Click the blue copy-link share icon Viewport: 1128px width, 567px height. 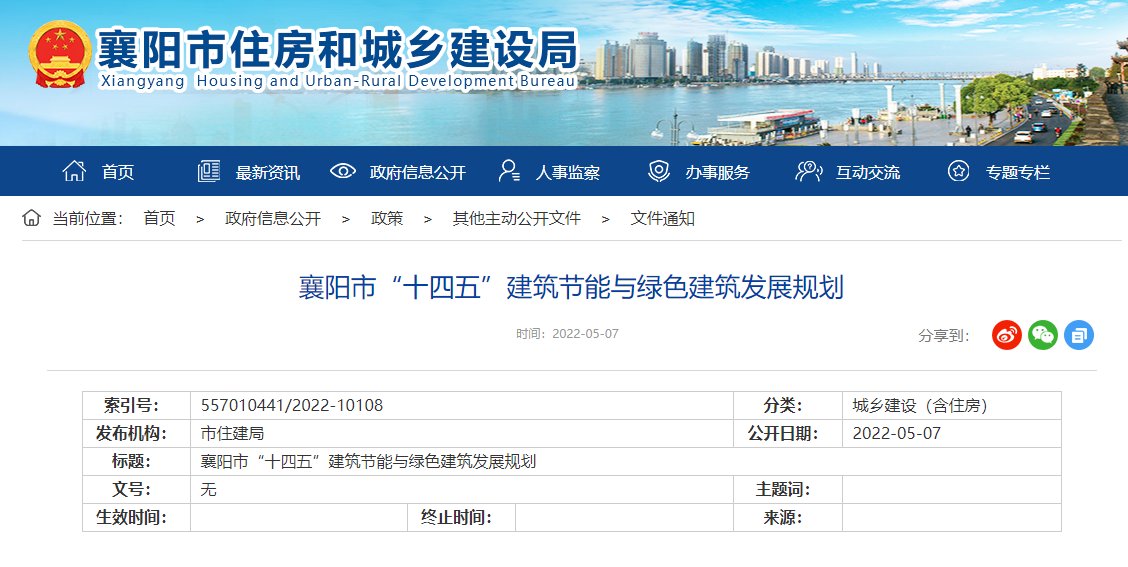pos(1078,335)
